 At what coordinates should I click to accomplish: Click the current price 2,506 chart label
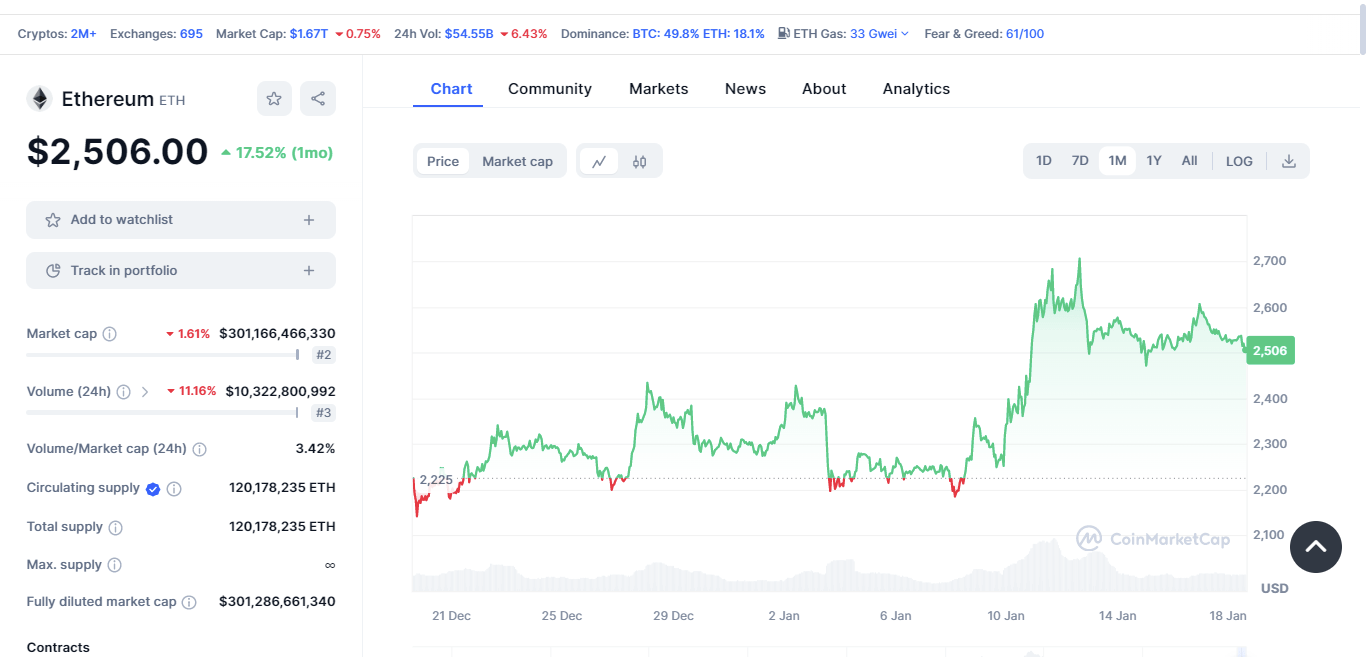click(x=1270, y=350)
